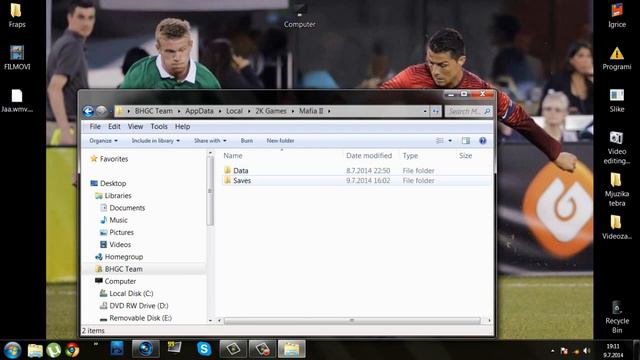
Task: Open the File menu
Action: [95, 127]
